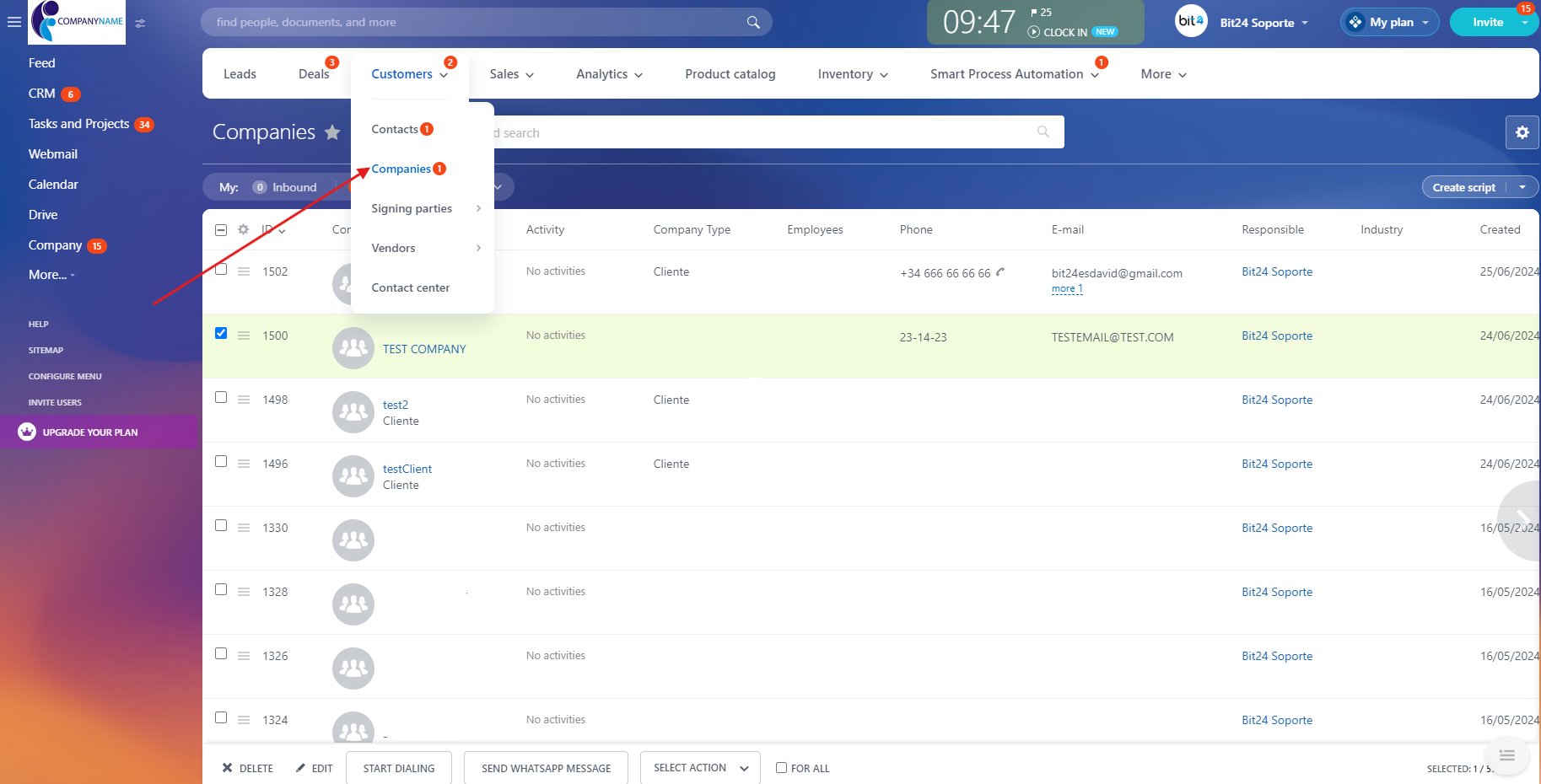
Task: Enable the For All checkbox
Action: point(781,768)
